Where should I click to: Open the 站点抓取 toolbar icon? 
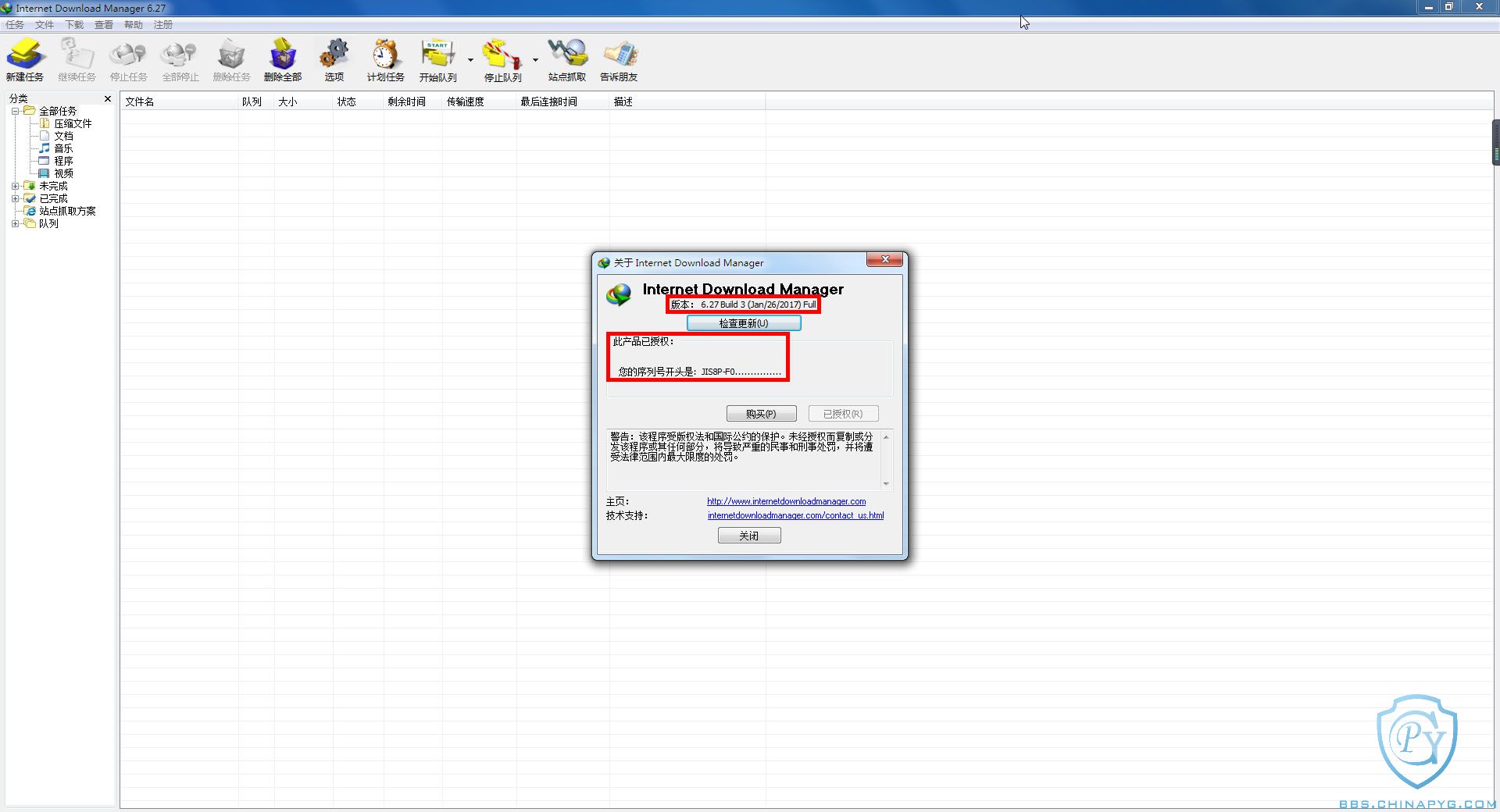tap(567, 59)
